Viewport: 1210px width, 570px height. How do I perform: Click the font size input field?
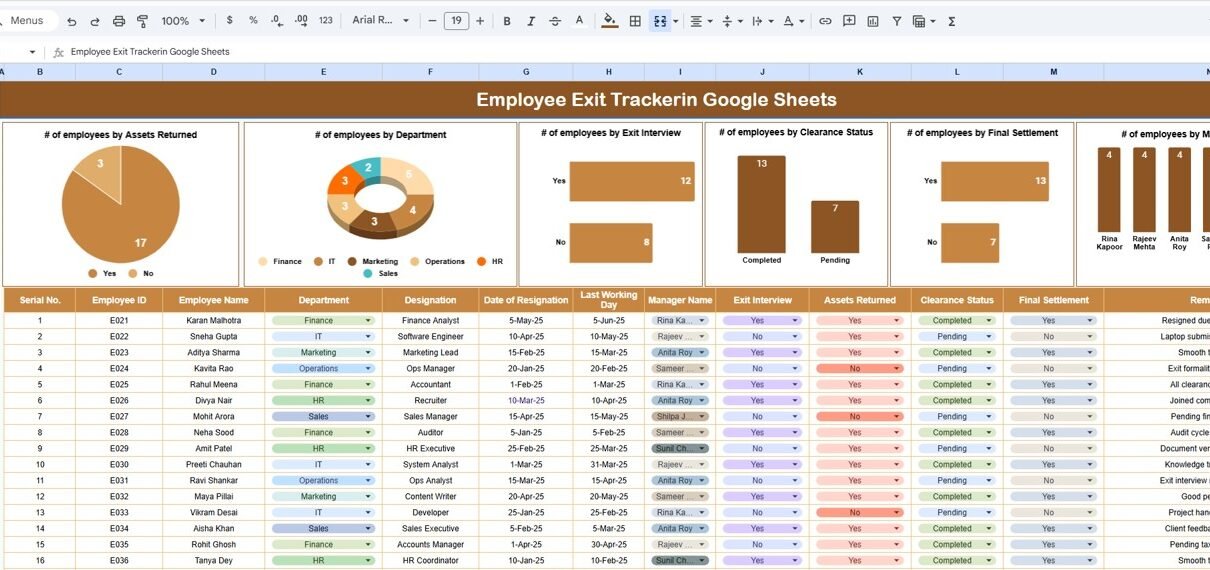(456, 21)
